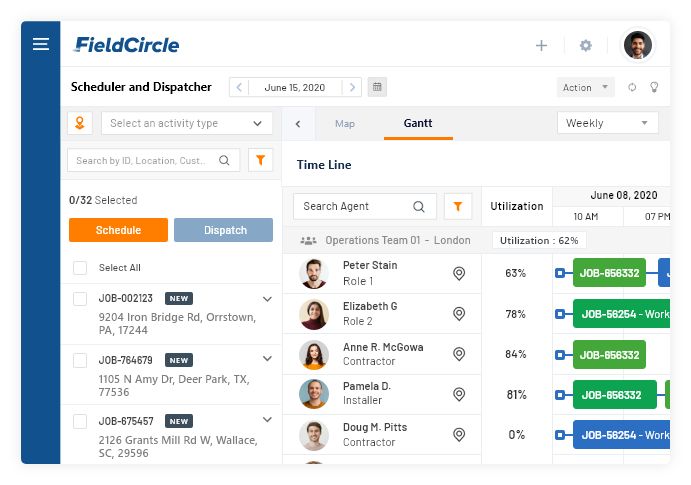Click the lightbulb tips icon
The width and height of the screenshot is (691, 485).
click(x=654, y=87)
